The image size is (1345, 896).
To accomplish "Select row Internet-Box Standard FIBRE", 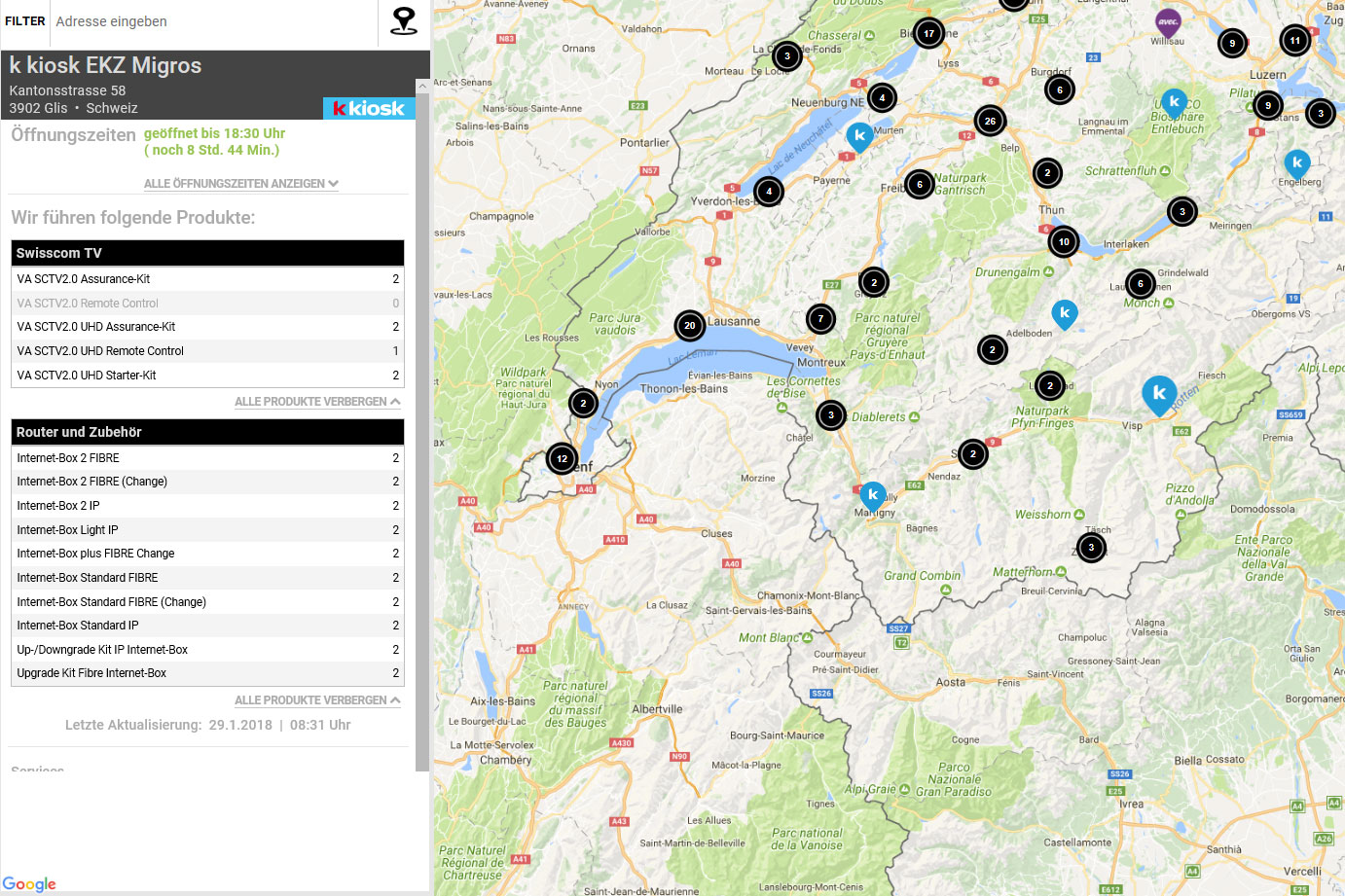I will tap(207, 578).
